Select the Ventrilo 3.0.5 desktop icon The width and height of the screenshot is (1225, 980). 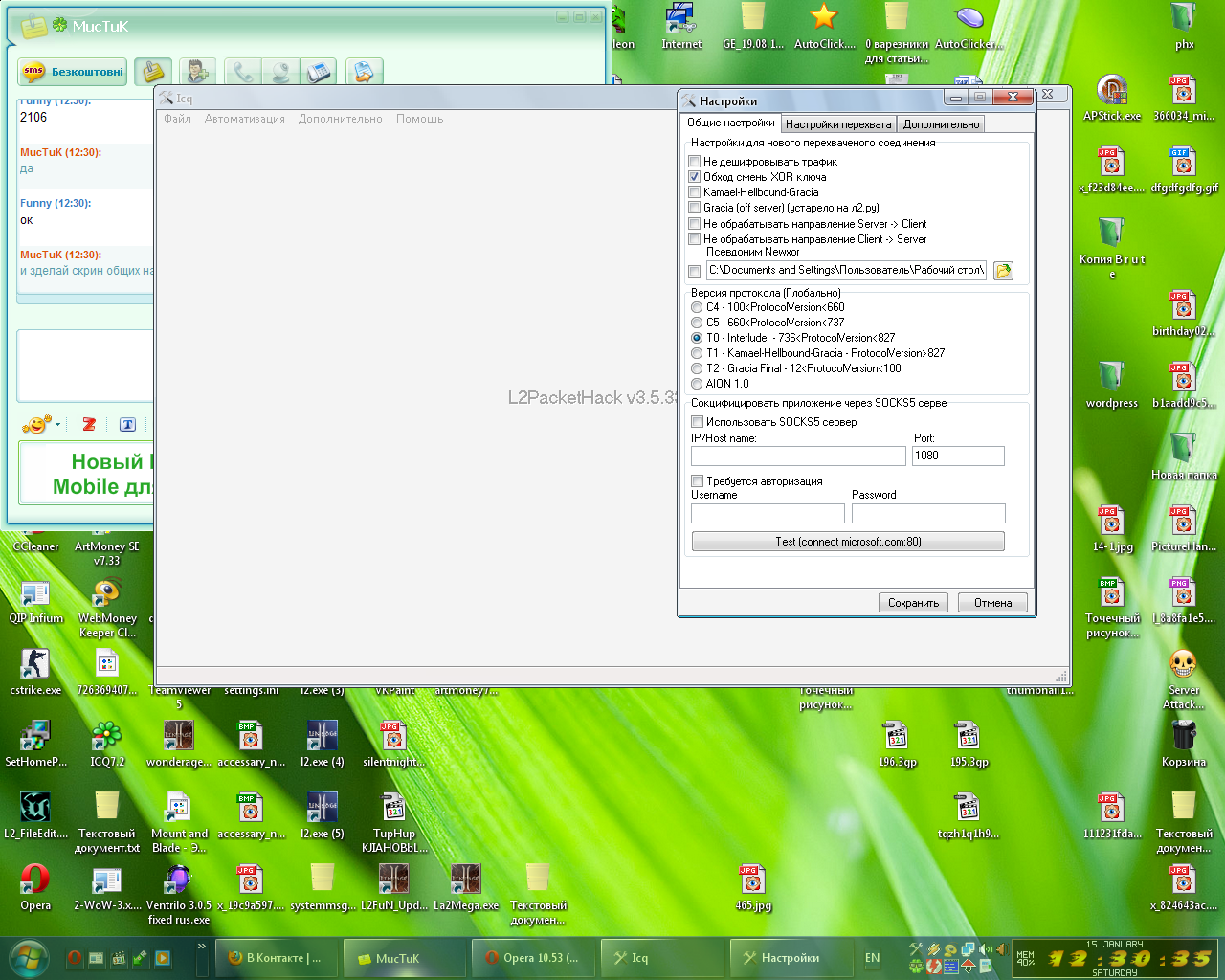pyautogui.click(x=179, y=894)
